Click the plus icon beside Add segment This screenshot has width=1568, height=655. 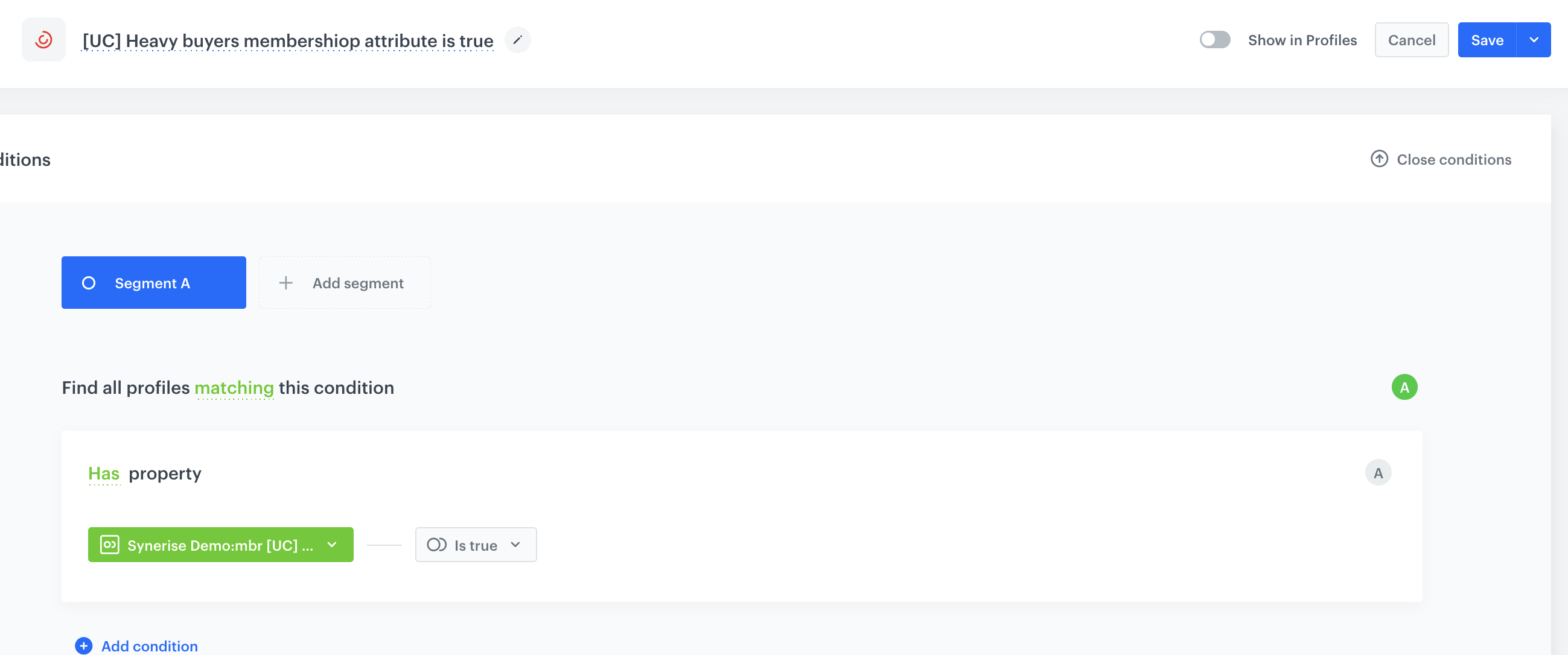(x=285, y=283)
